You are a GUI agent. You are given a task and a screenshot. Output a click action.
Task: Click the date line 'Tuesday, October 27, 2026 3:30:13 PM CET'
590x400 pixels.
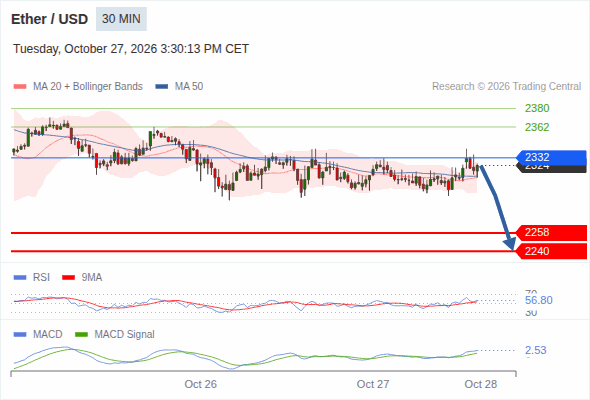tap(131, 49)
